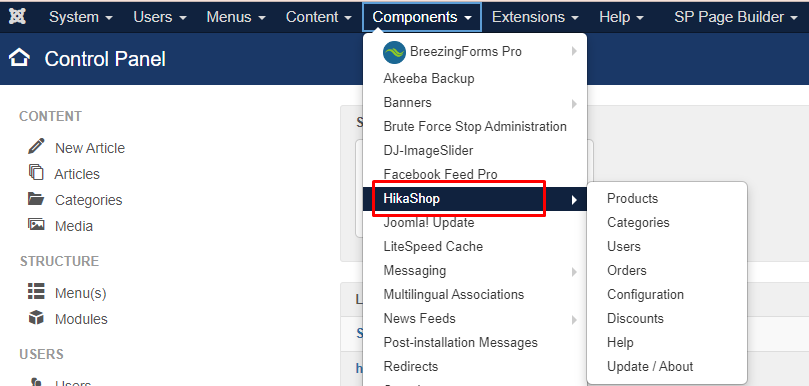The height and width of the screenshot is (386, 809).
Task: Click the Categories folder icon
Action: (x=36, y=199)
